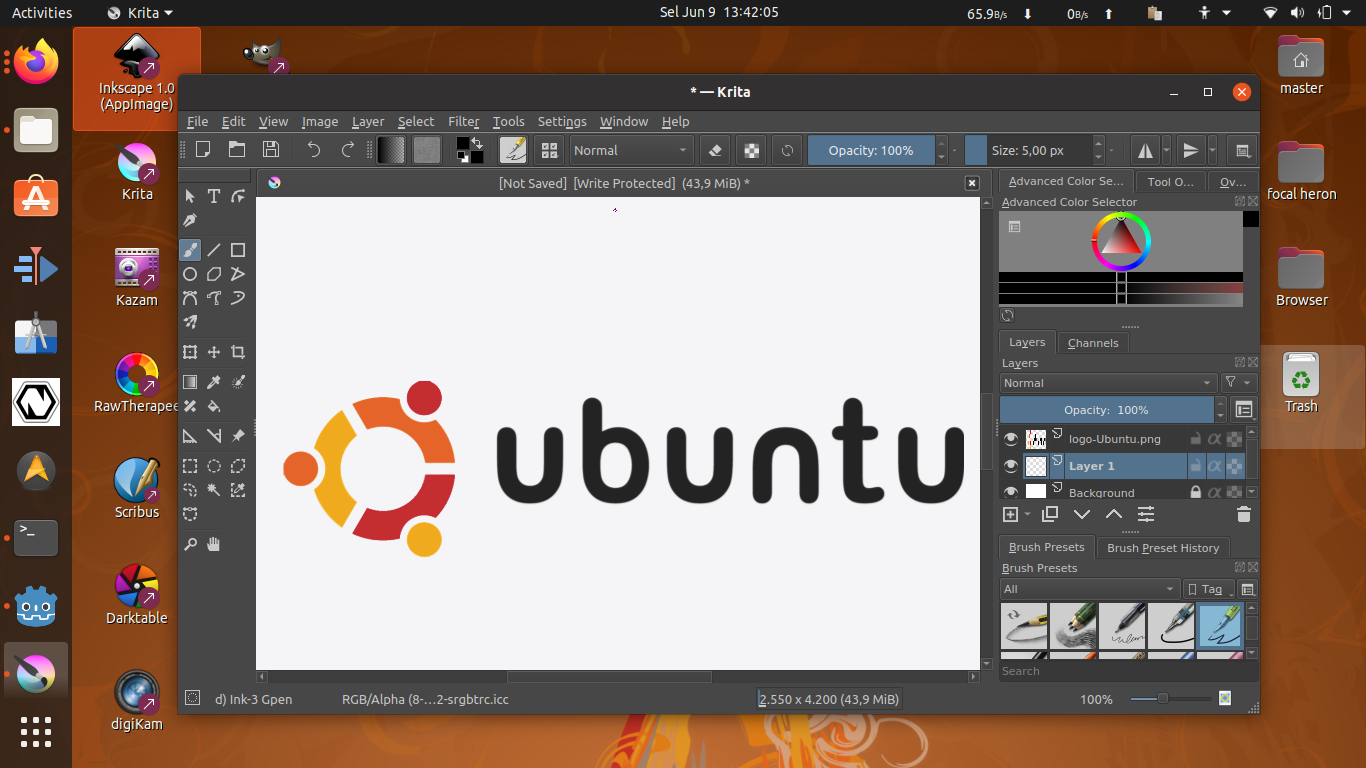Viewport: 1366px width, 768px height.
Task: Open the brush editor settings
Action: [x=513, y=150]
